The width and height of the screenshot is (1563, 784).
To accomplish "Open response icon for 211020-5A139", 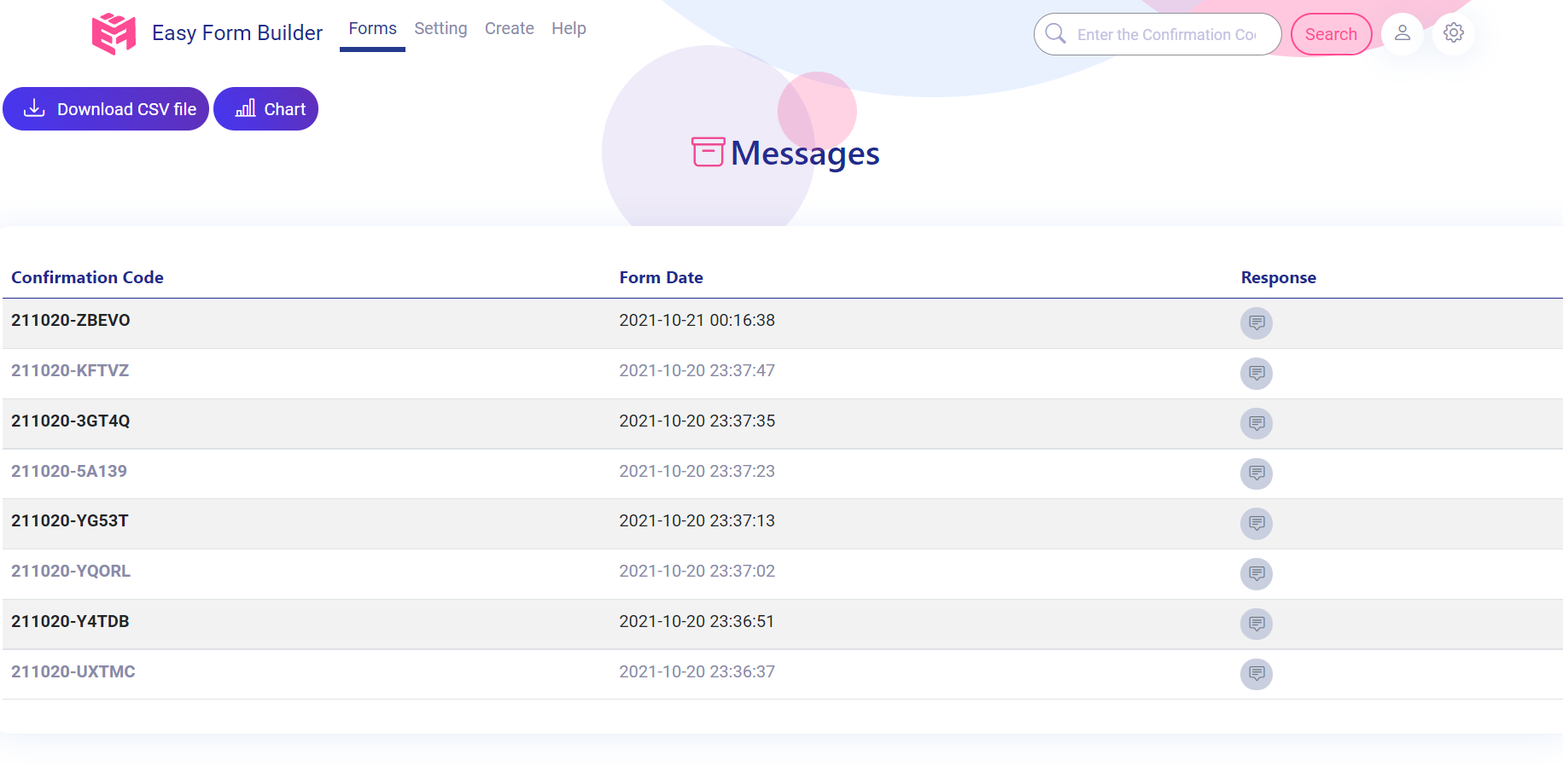I will [1257, 473].
